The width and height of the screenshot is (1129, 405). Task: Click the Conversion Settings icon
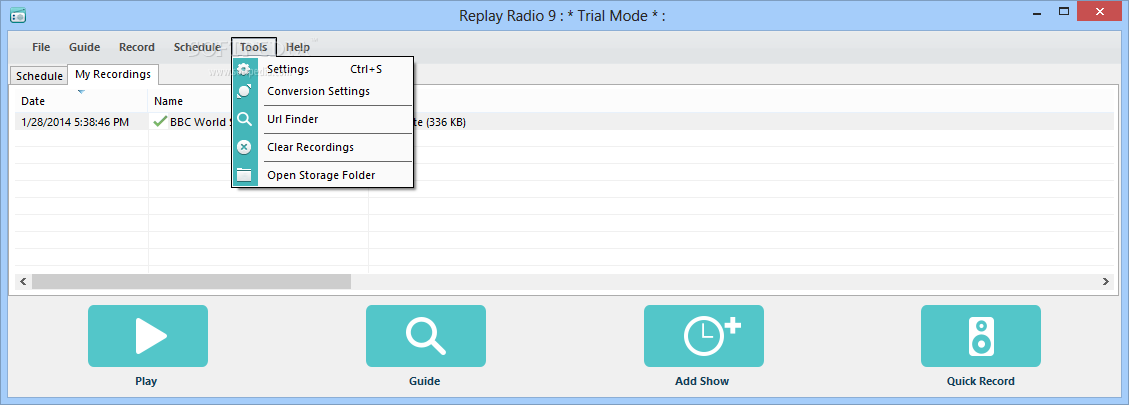(244, 92)
